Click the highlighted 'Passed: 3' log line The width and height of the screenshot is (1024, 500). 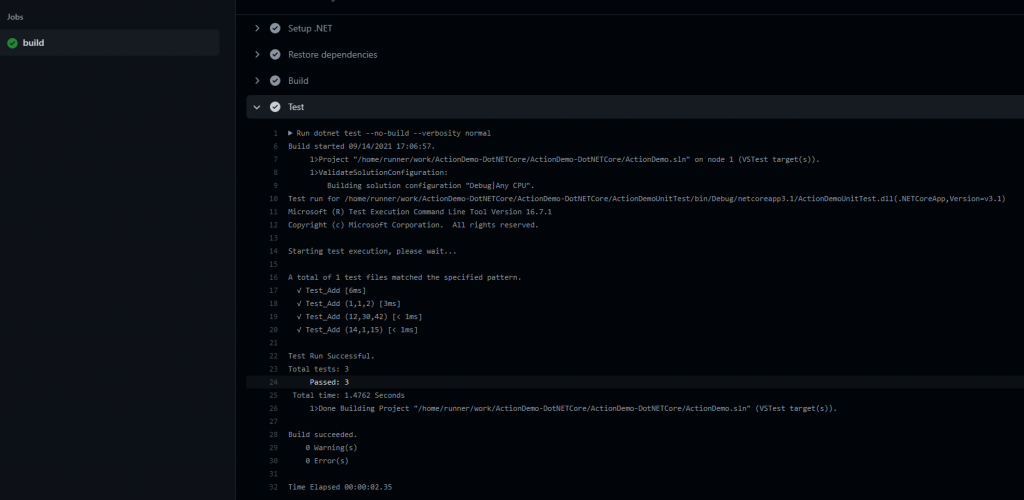tap(328, 382)
